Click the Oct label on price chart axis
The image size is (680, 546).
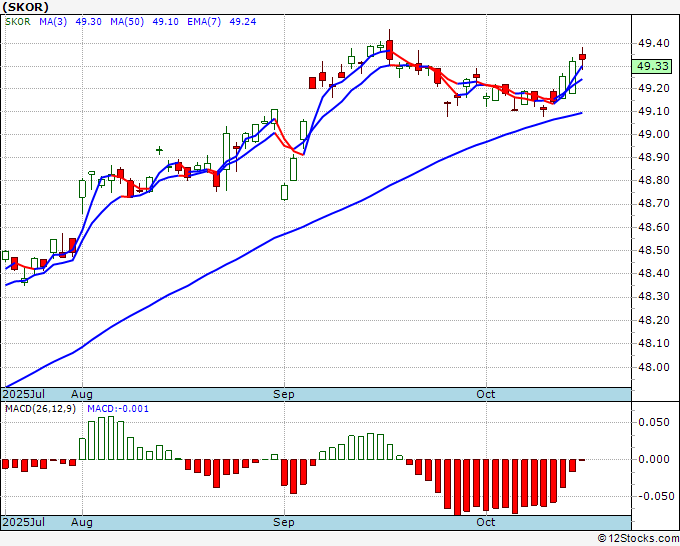(485, 394)
